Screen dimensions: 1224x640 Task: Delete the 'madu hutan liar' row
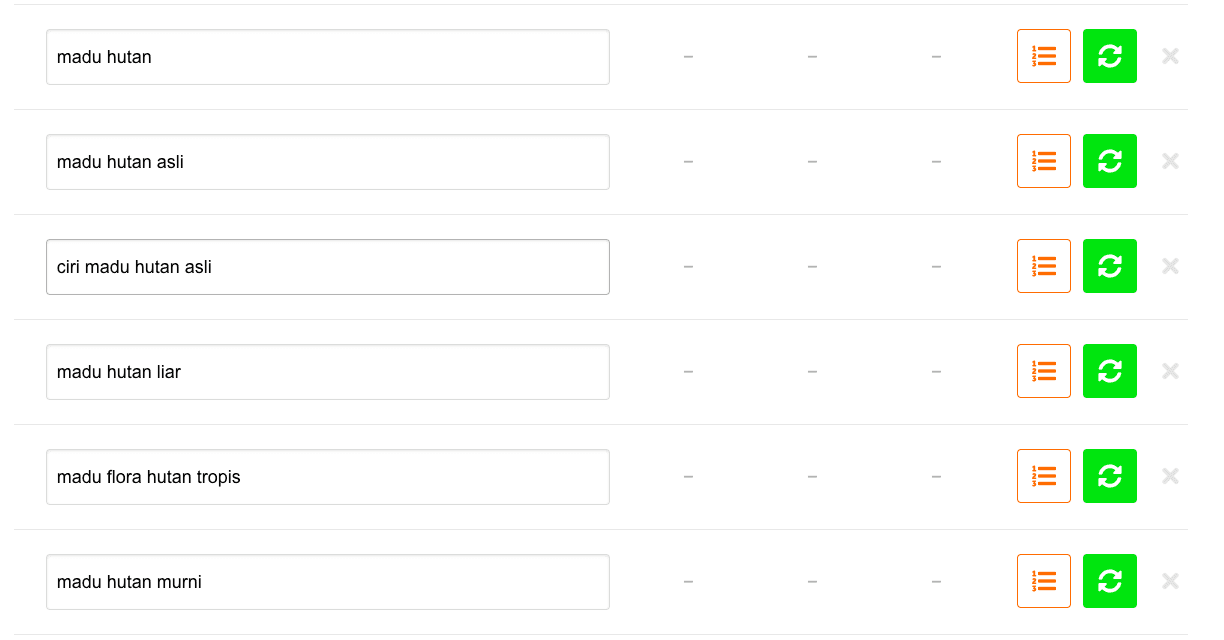tap(1170, 371)
